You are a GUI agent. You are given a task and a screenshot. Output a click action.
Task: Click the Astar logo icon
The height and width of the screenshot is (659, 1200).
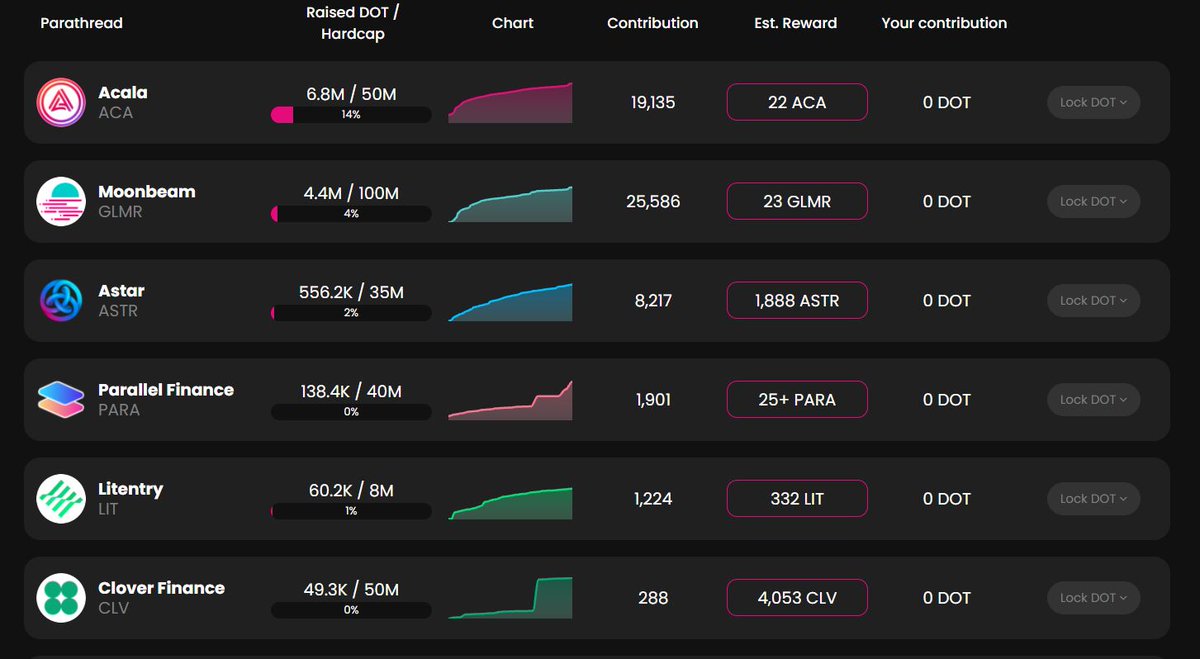click(61, 300)
